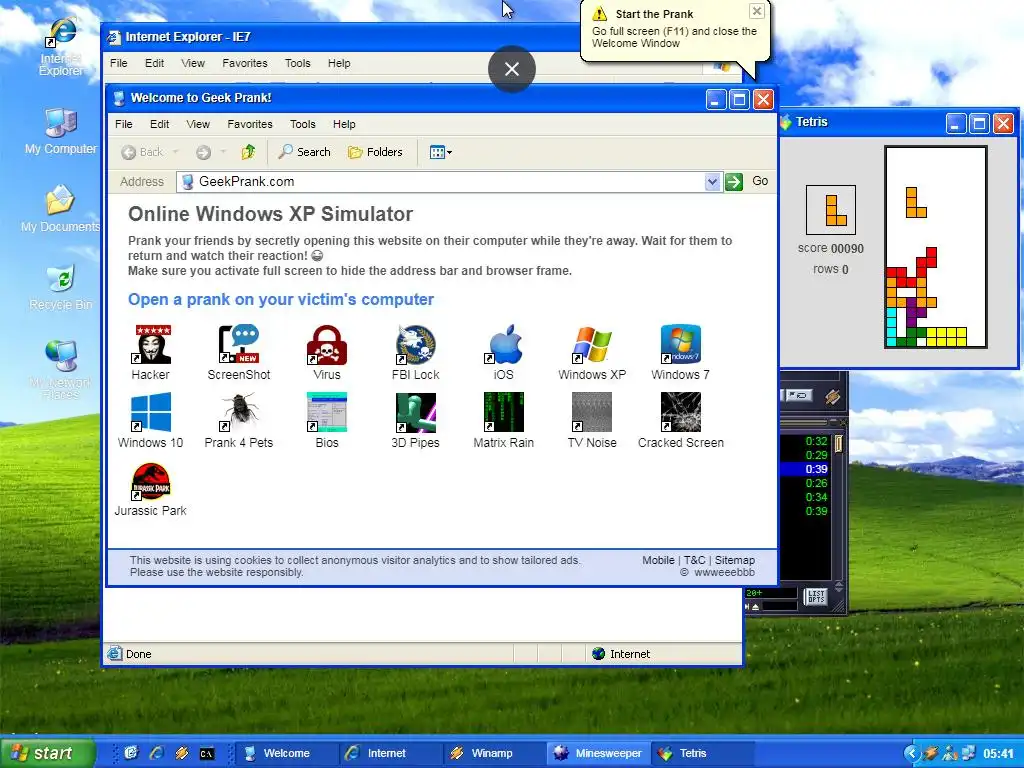The height and width of the screenshot is (768, 1024).
Task: Click the LIST OPTS button in Winamp playlist
Action: (816, 596)
